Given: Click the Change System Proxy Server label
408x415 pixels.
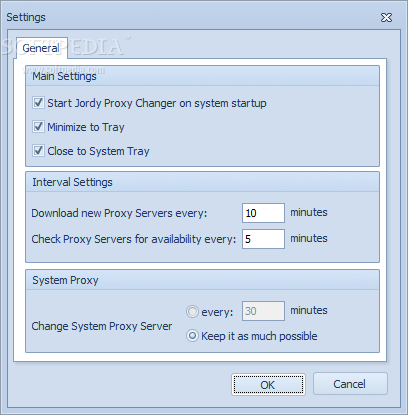Looking at the screenshot, I should click(102, 326).
